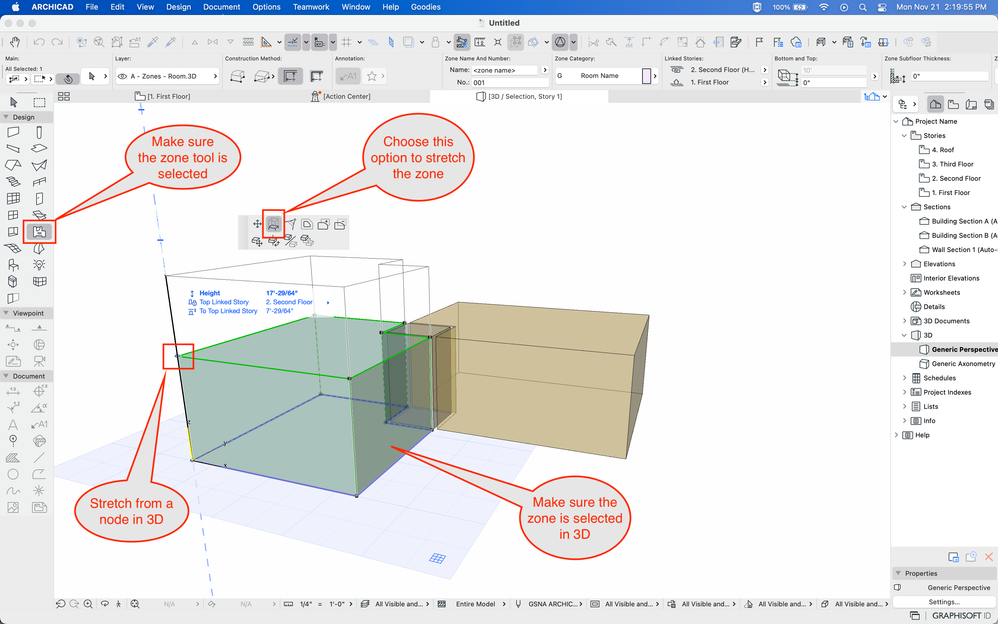Select the Zone tool in the toolbox

click(39, 232)
